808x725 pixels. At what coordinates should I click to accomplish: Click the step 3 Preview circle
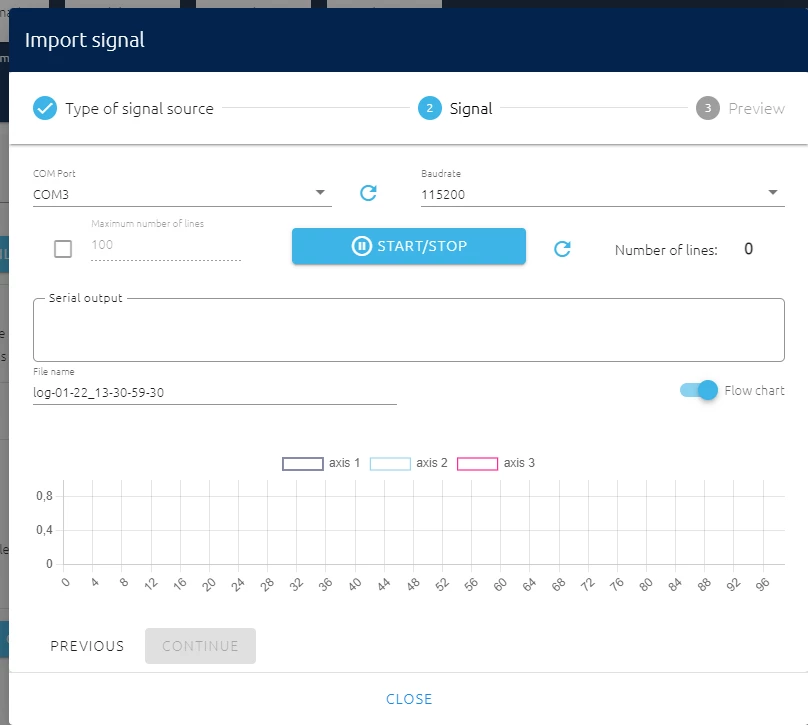(708, 108)
